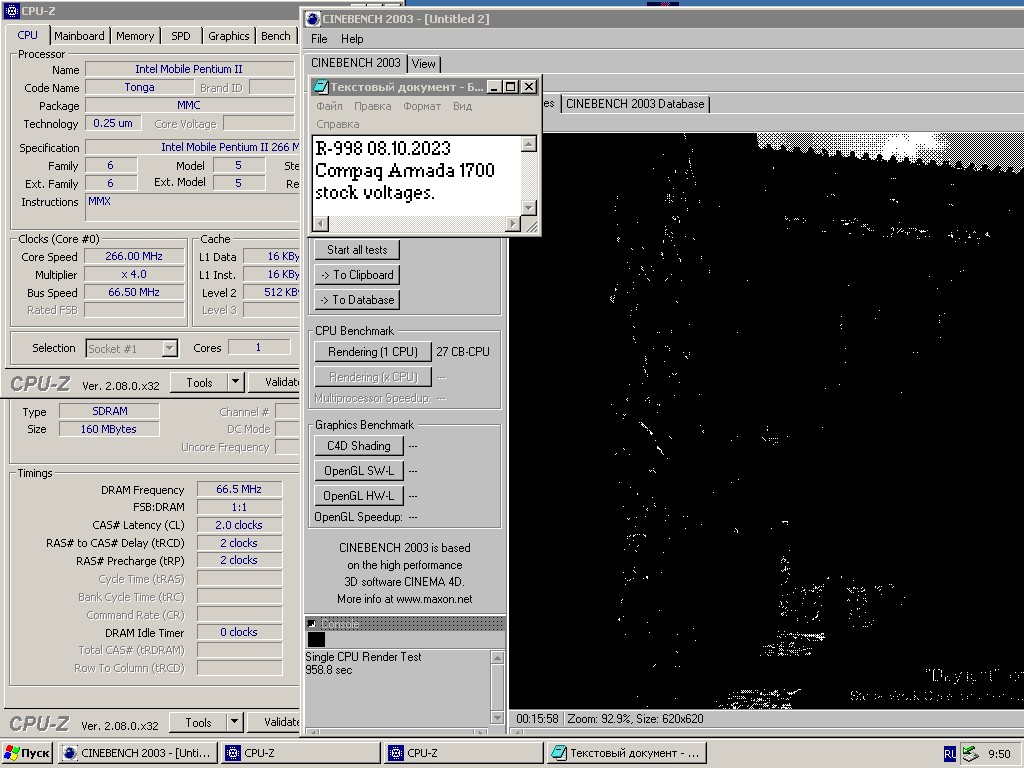Screen dimensions: 1024x768
Task: Expand the Tools dropdown arrow in upper CPU-Z
Action: [x=236, y=383]
